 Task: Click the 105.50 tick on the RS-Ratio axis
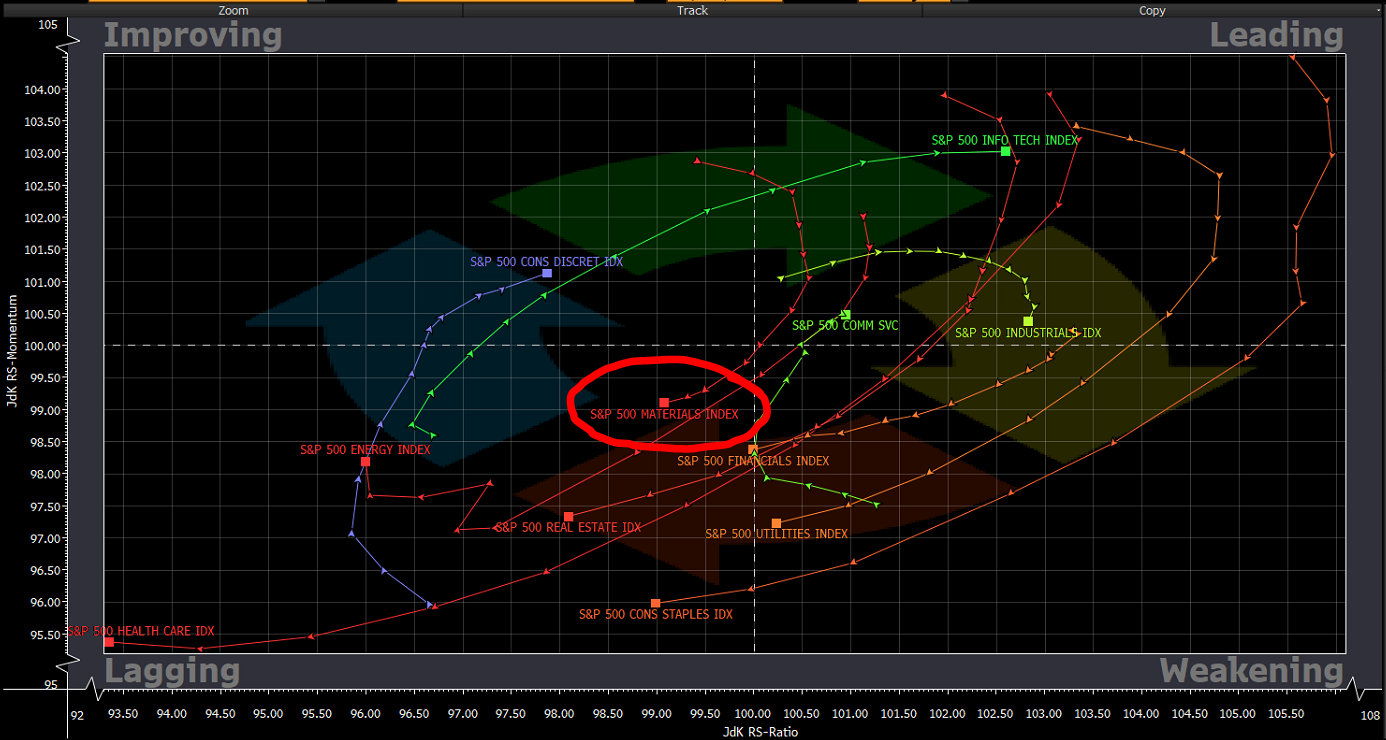1286,714
